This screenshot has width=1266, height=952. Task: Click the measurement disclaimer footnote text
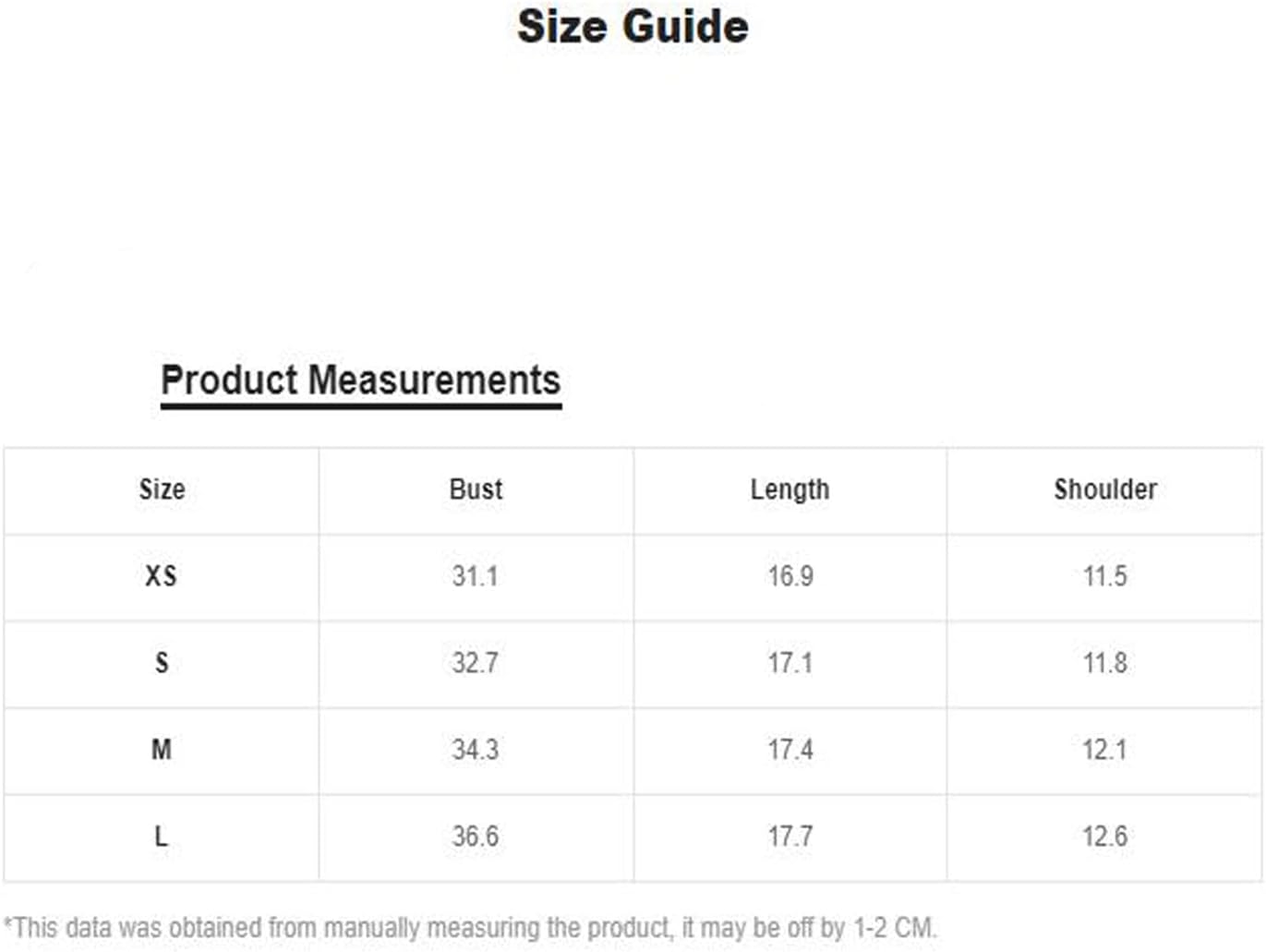click(x=470, y=927)
